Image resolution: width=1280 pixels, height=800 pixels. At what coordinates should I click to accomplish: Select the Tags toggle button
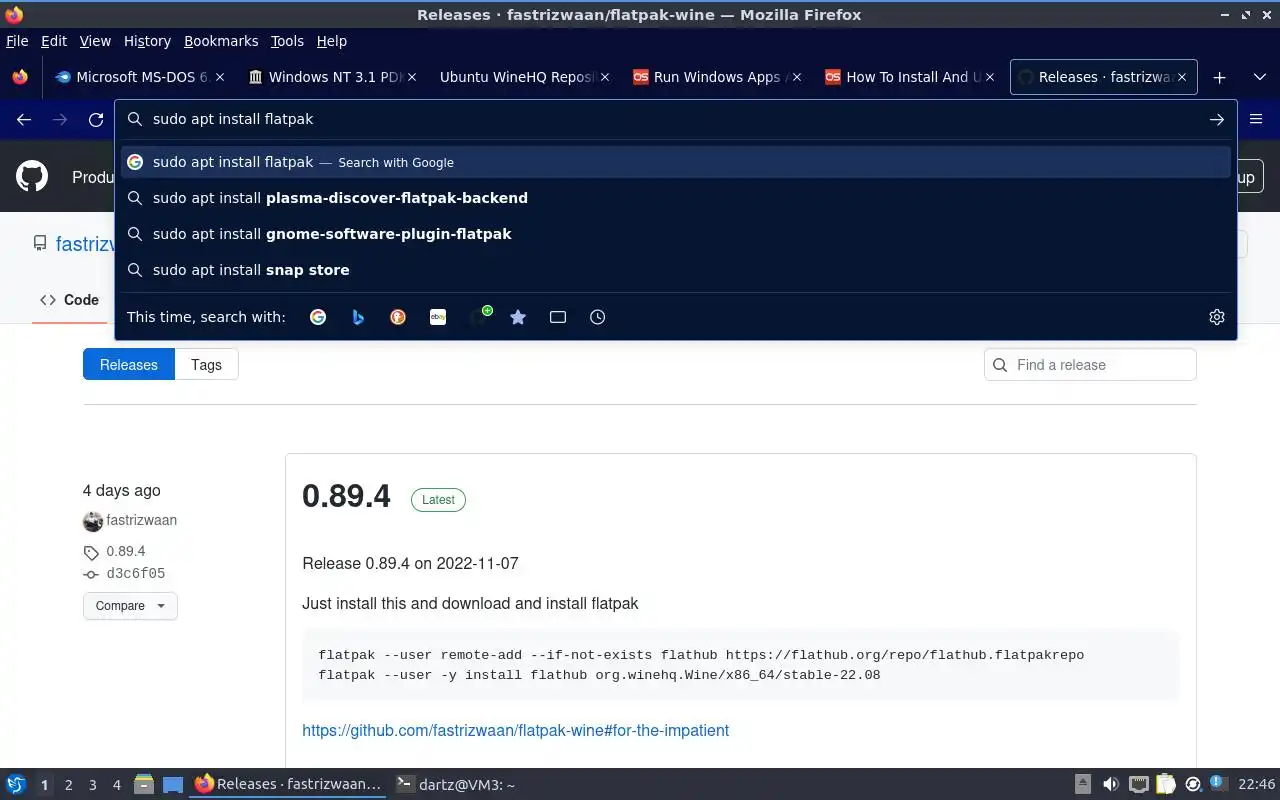(x=206, y=365)
